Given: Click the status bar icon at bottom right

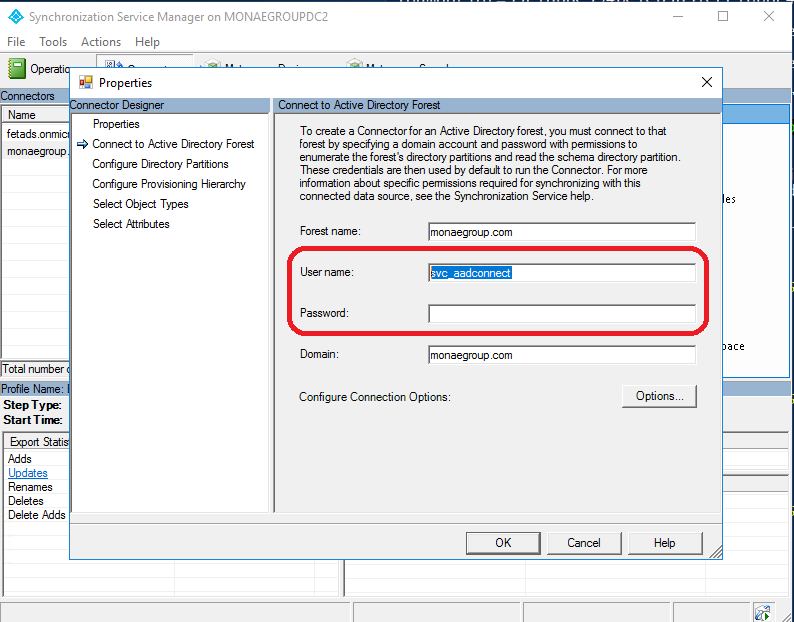Looking at the screenshot, I should click(x=762, y=612).
